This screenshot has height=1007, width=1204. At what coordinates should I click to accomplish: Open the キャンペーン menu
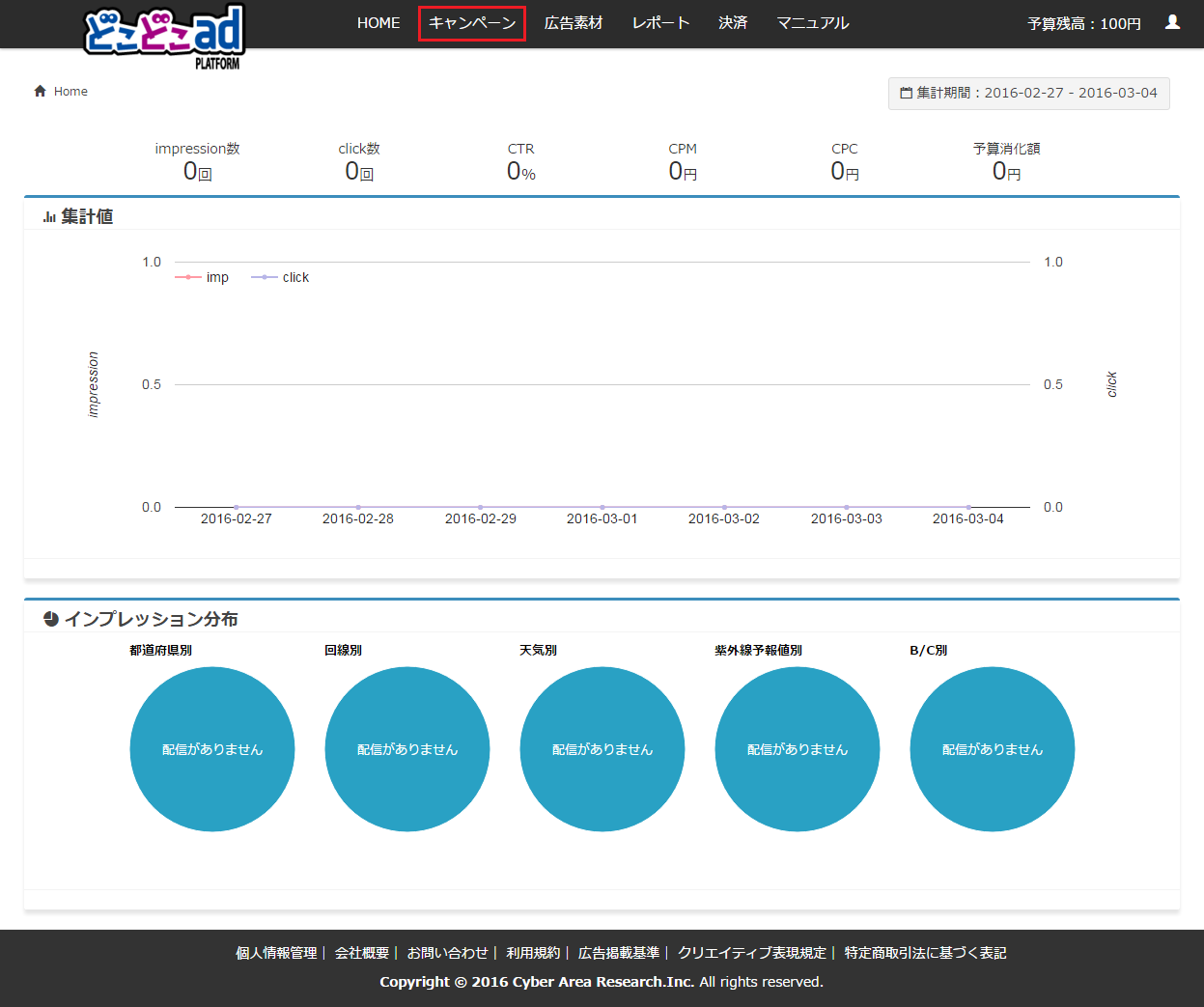pyautogui.click(x=472, y=22)
